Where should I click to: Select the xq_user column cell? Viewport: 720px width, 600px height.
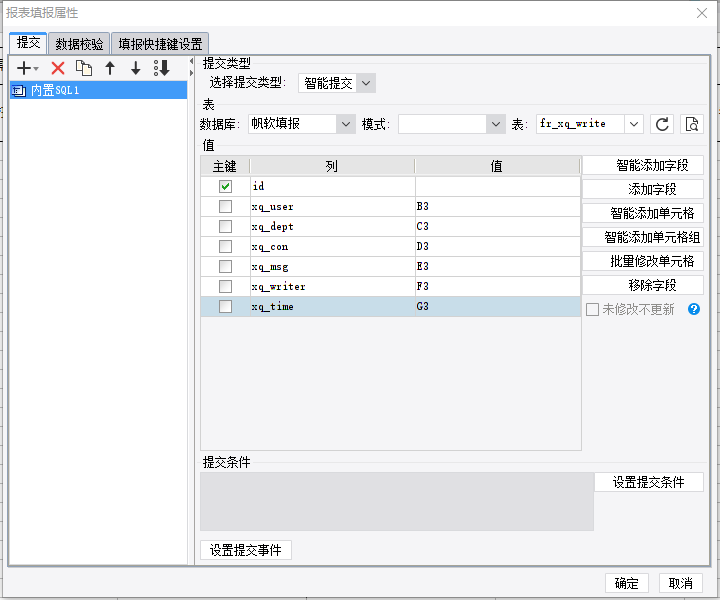(332, 207)
